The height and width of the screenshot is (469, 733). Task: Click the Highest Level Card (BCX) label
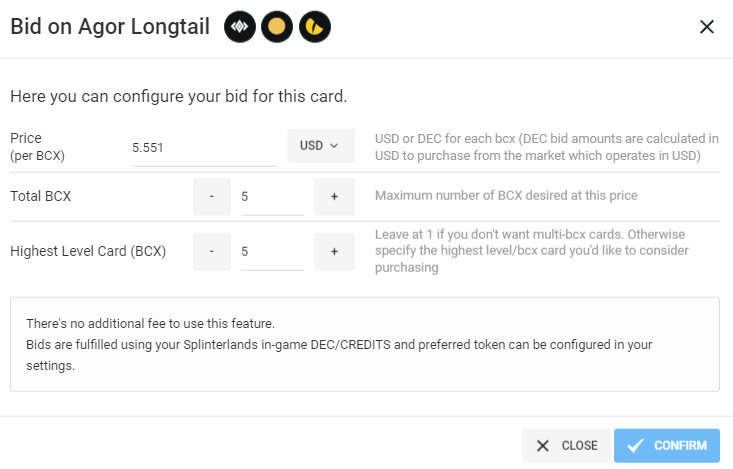88,251
